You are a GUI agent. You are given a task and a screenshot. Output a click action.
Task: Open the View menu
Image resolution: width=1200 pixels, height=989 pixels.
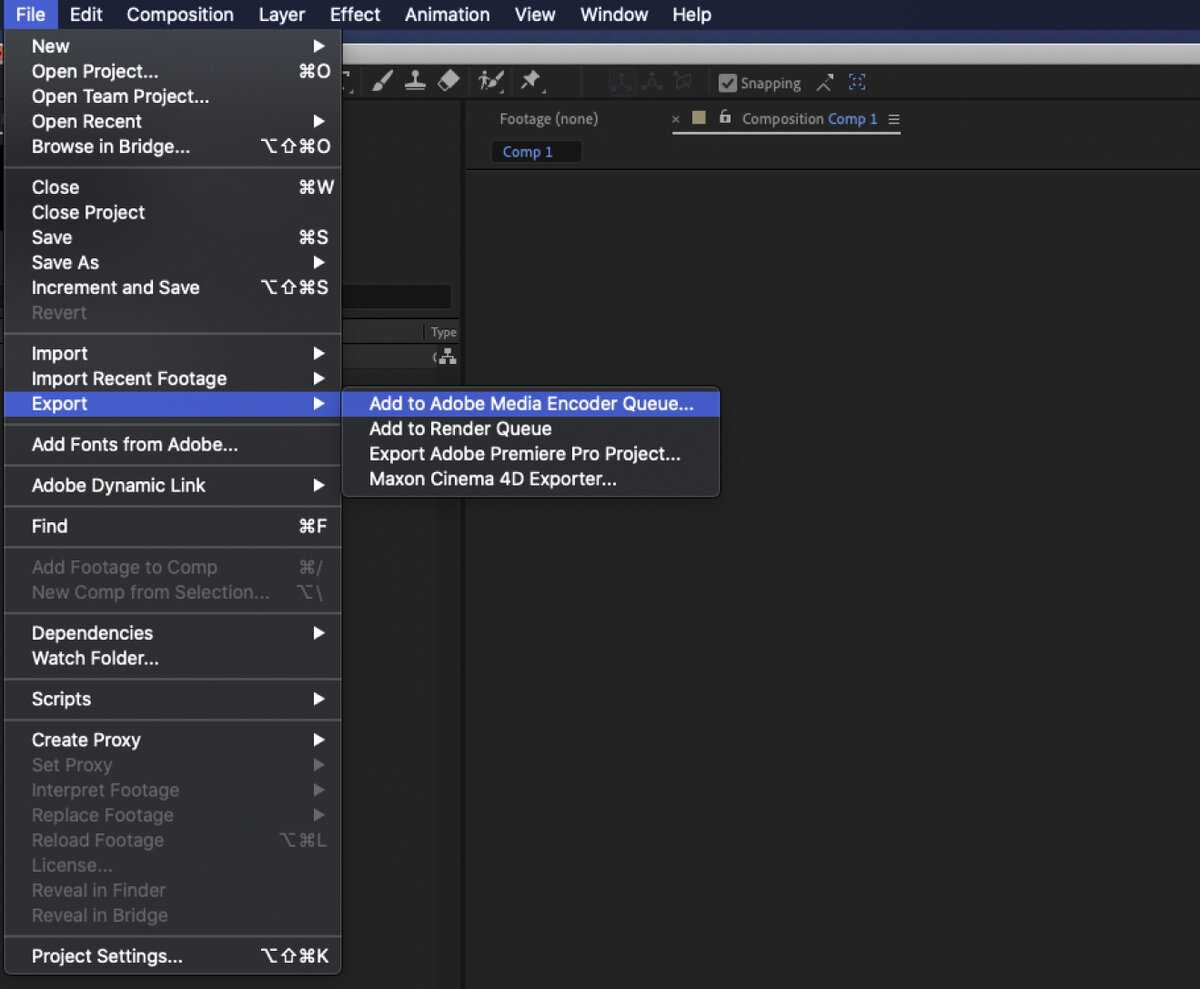pyautogui.click(x=535, y=14)
